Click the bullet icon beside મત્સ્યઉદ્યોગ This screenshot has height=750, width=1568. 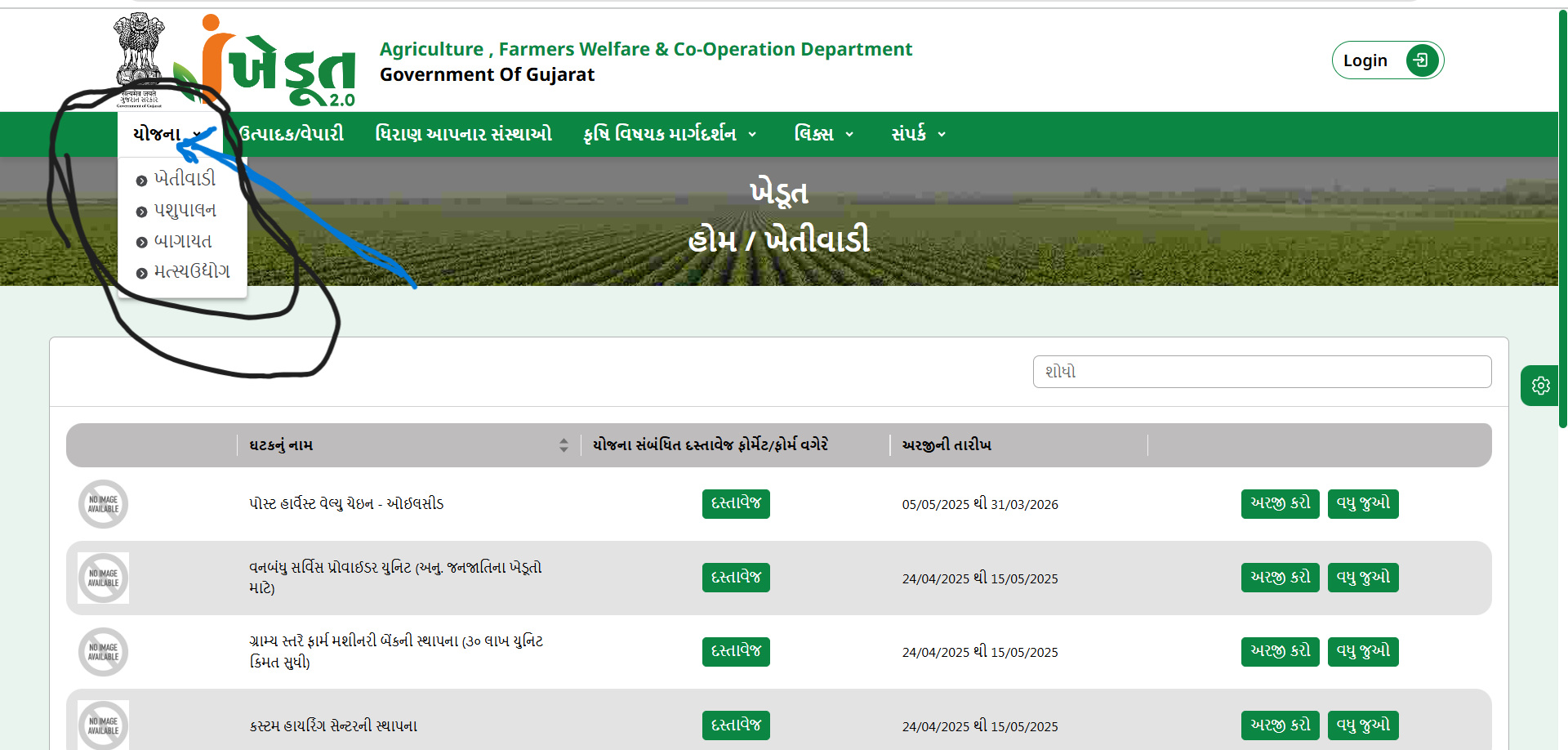coord(142,273)
